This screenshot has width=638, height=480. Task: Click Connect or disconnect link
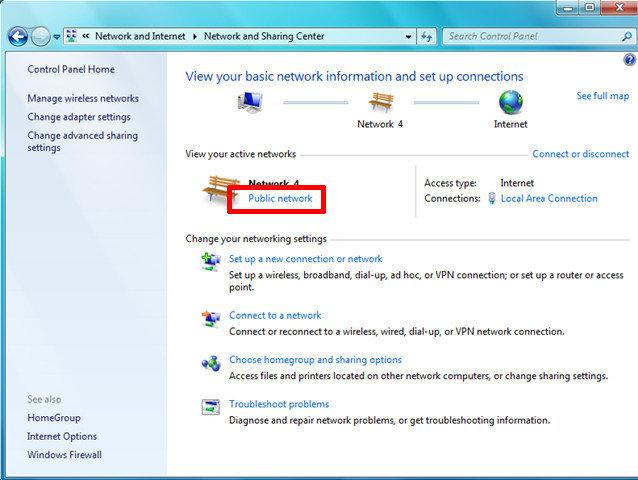[581, 154]
